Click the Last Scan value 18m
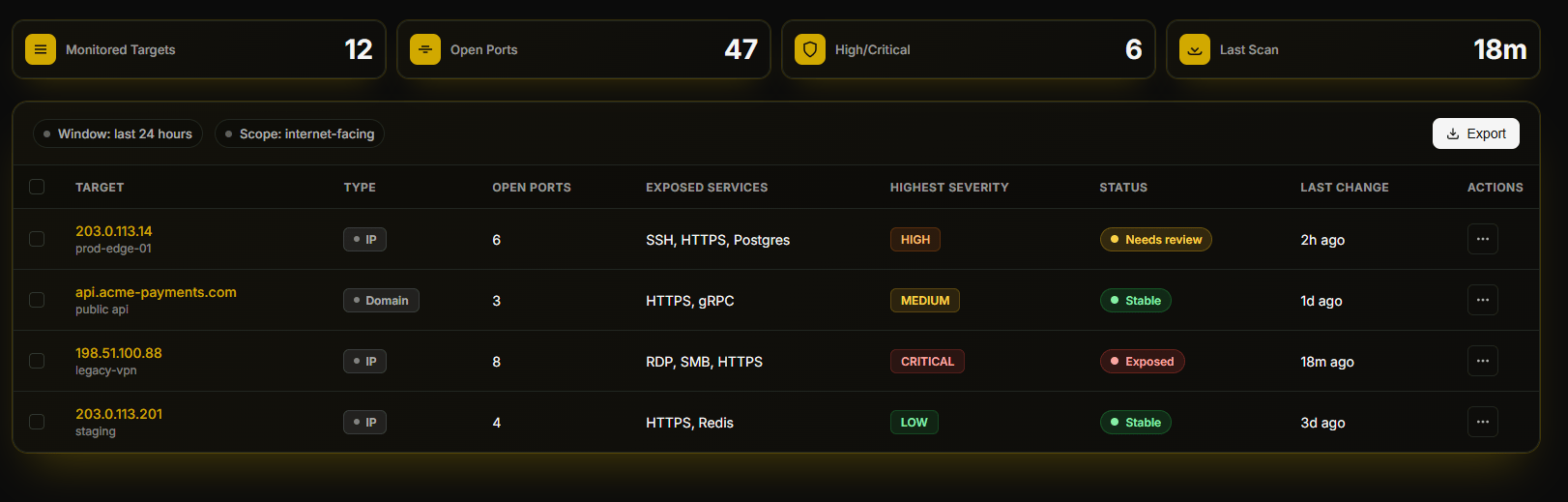The image size is (1568, 502). (1500, 49)
